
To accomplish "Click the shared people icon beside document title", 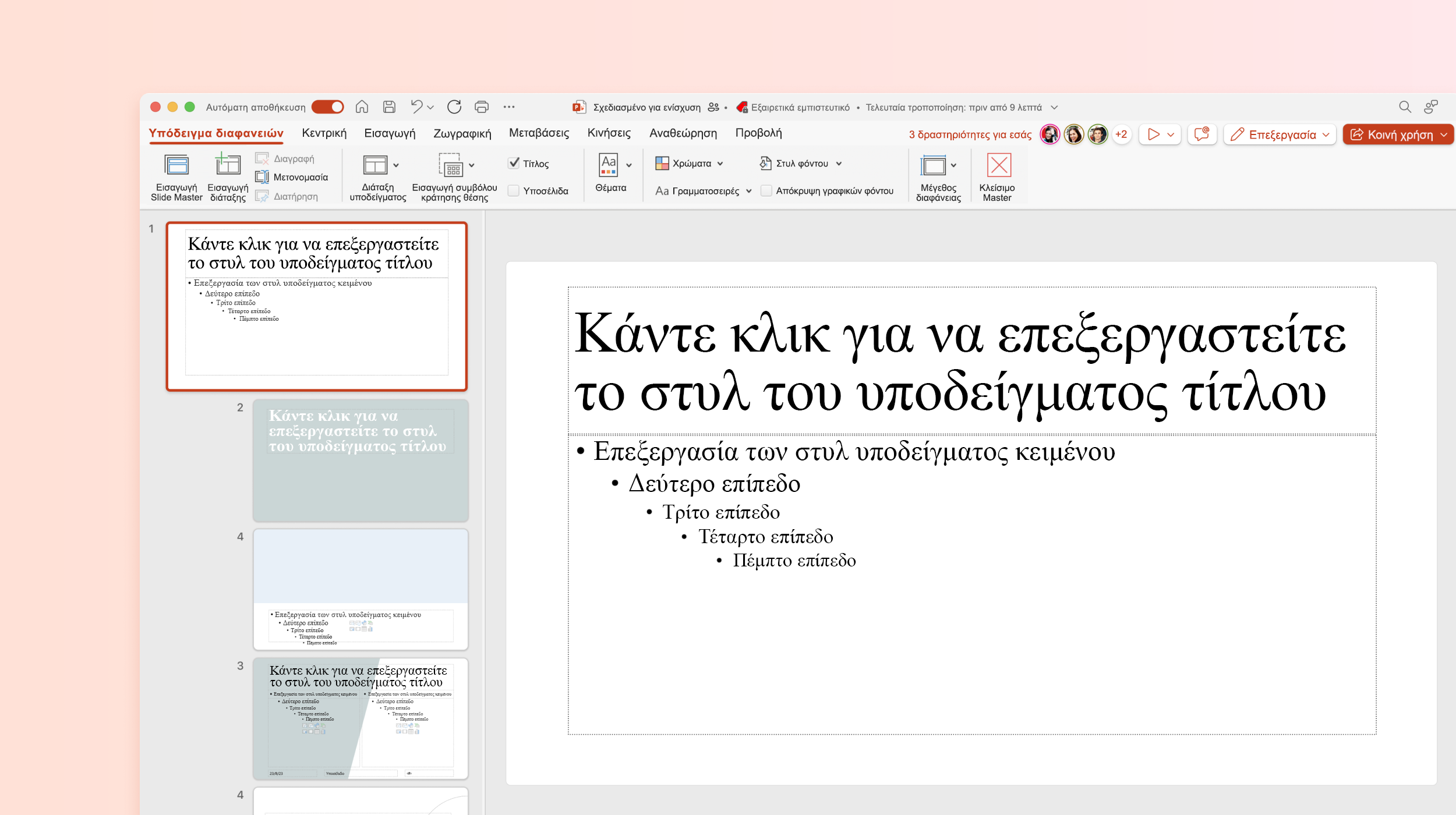I will pos(713,107).
